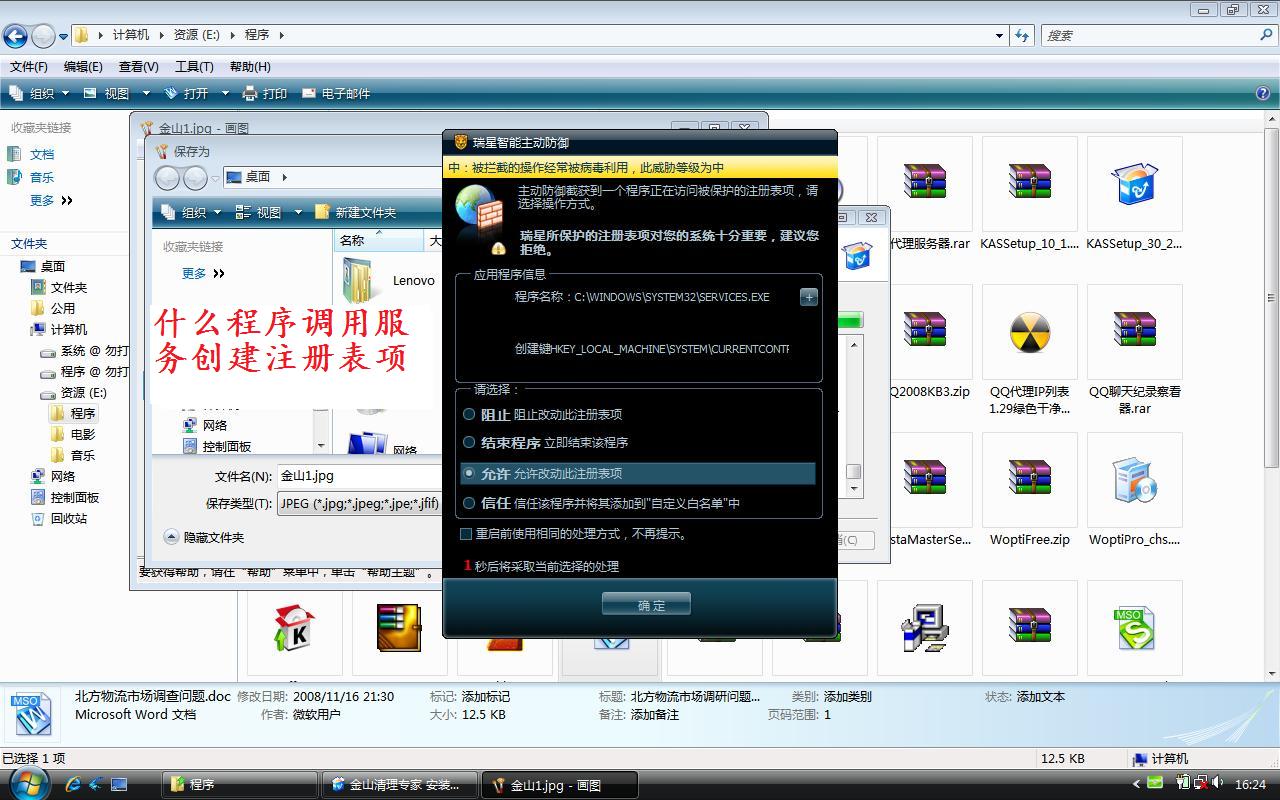
Task: Expand 更多 in Explorer favorites
Action: pos(51,200)
